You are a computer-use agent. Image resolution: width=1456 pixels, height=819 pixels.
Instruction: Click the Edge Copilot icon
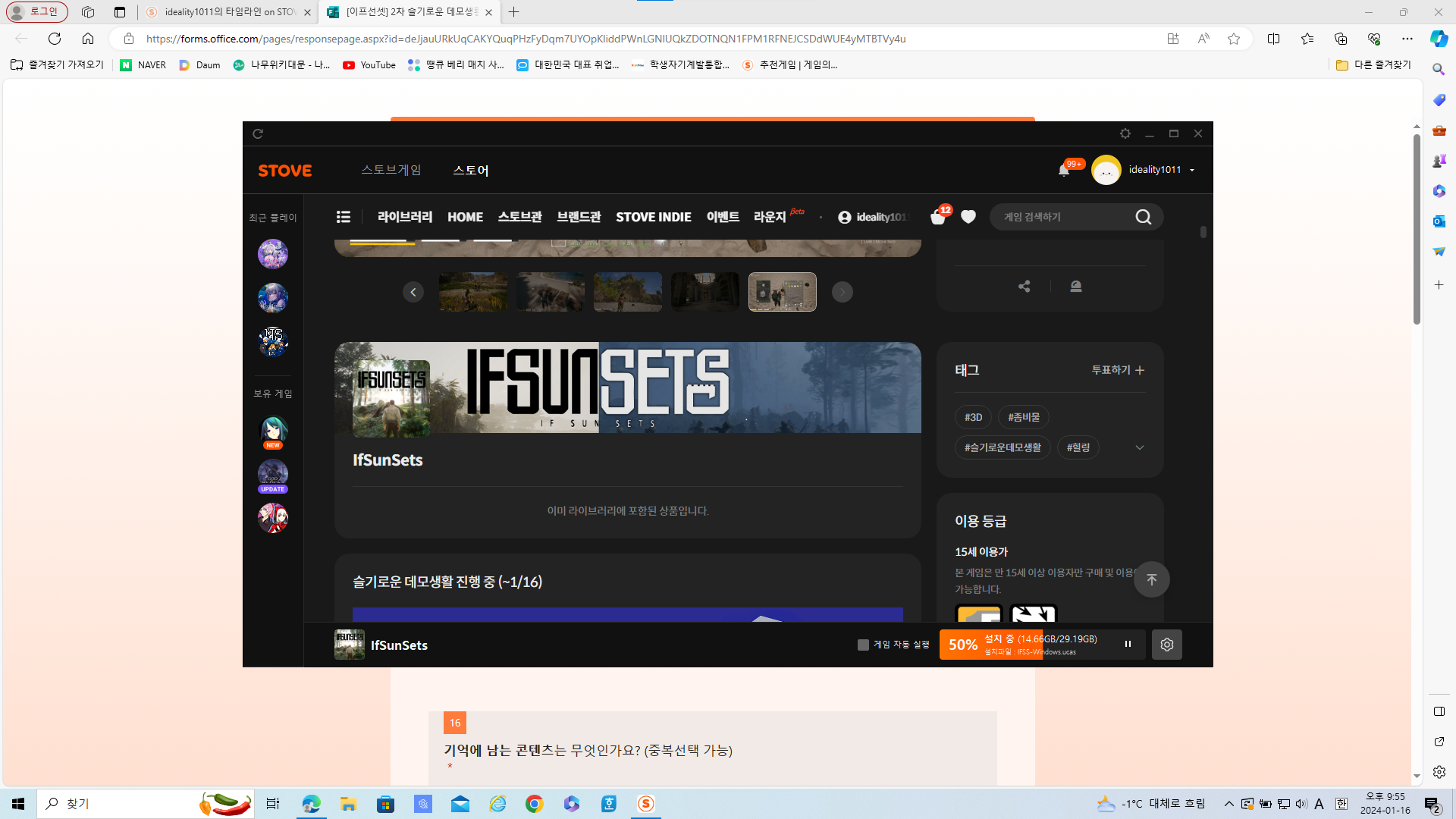tap(1439, 39)
